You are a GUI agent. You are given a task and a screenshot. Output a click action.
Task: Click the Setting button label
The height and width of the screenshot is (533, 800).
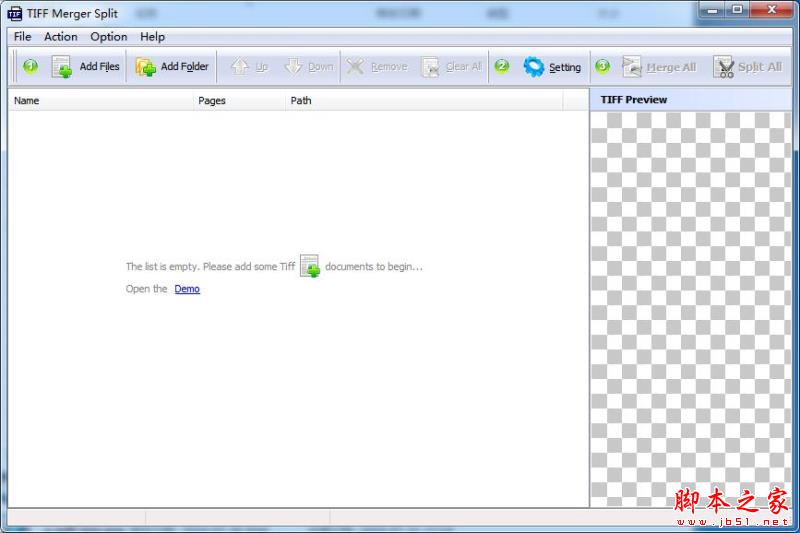(x=565, y=67)
